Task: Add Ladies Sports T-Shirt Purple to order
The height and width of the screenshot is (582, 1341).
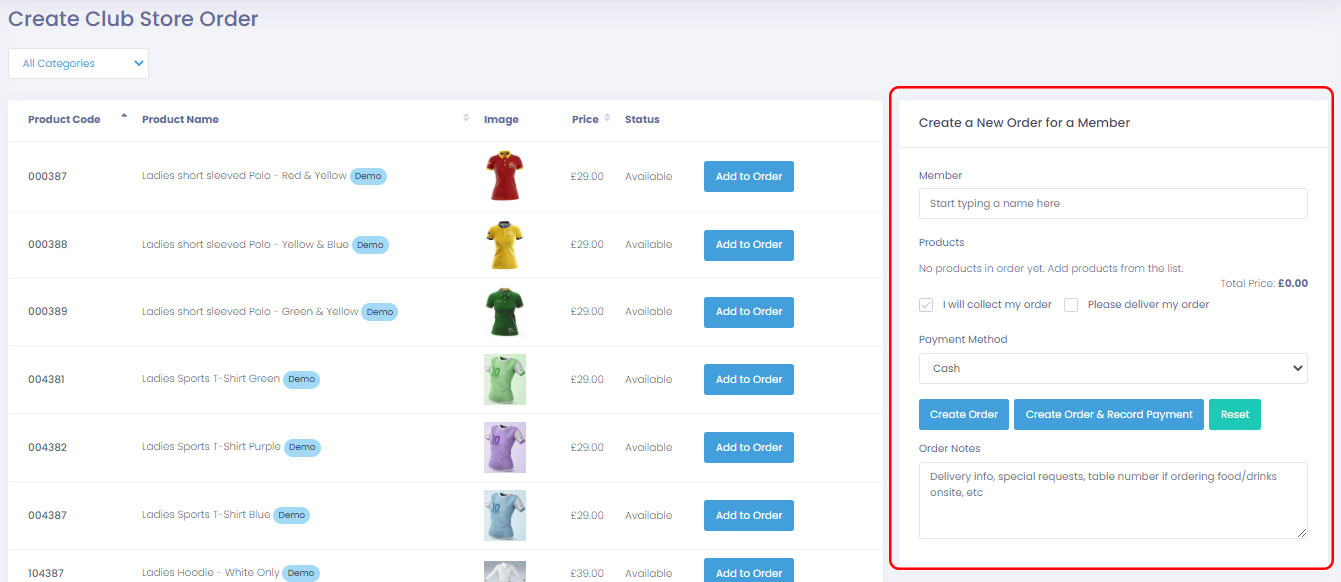Action: [748, 447]
